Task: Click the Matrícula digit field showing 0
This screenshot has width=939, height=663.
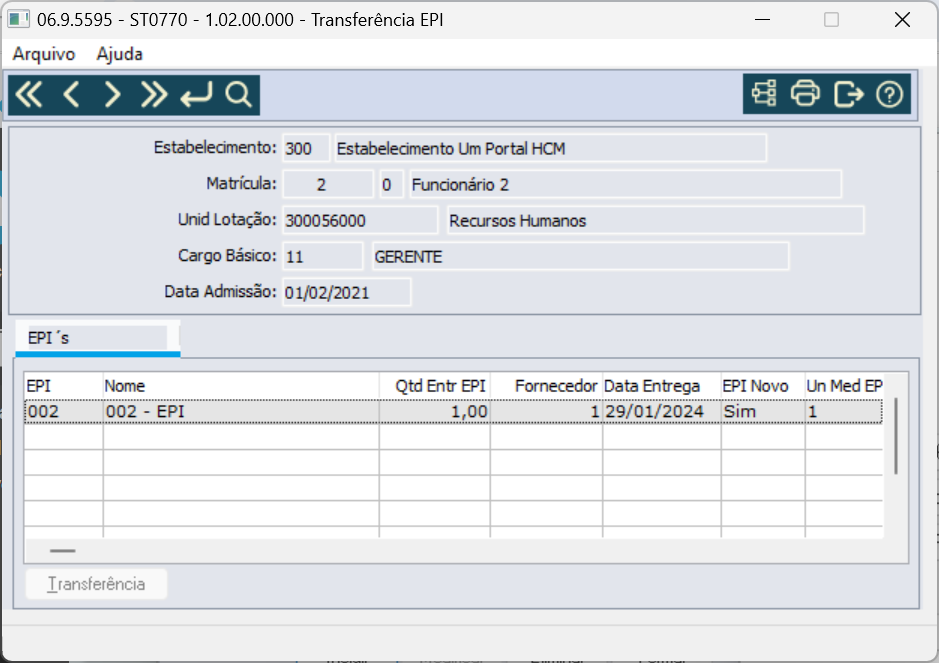Action: click(x=391, y=184)
